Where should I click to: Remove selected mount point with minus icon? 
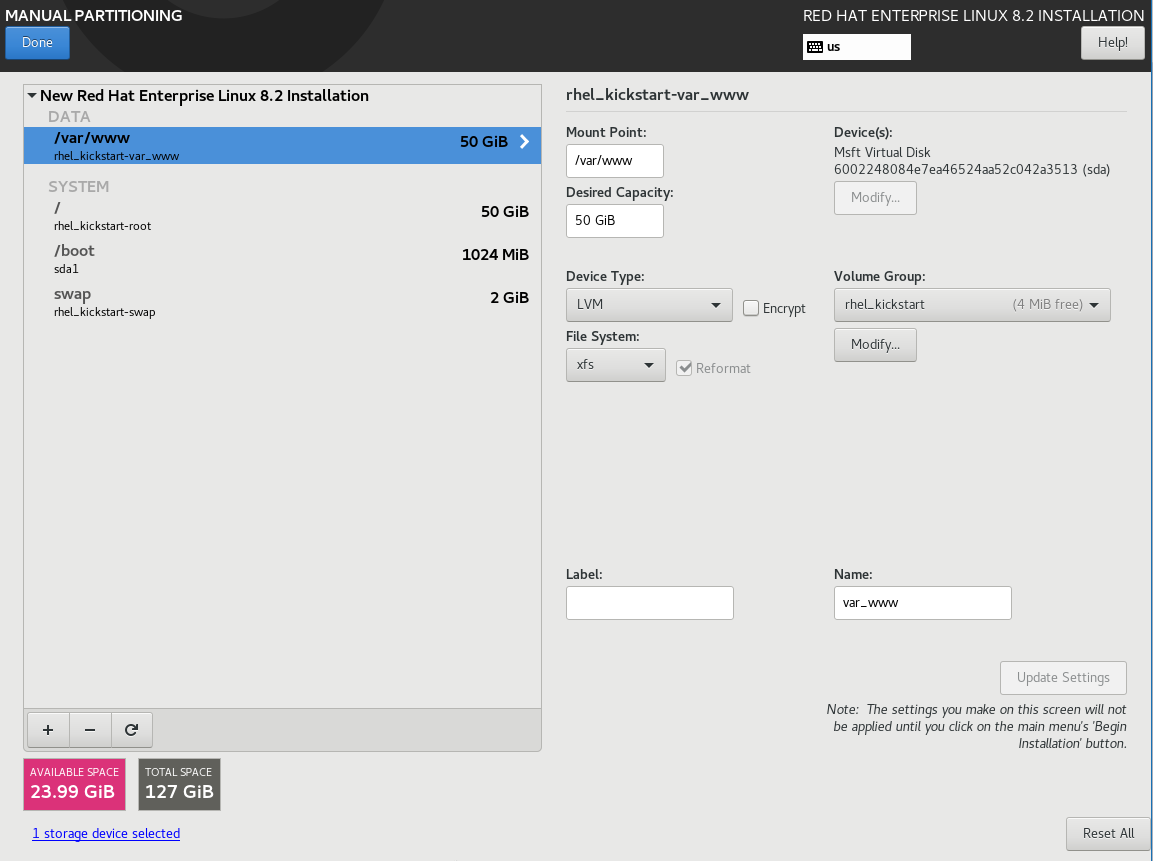point(90,729)
